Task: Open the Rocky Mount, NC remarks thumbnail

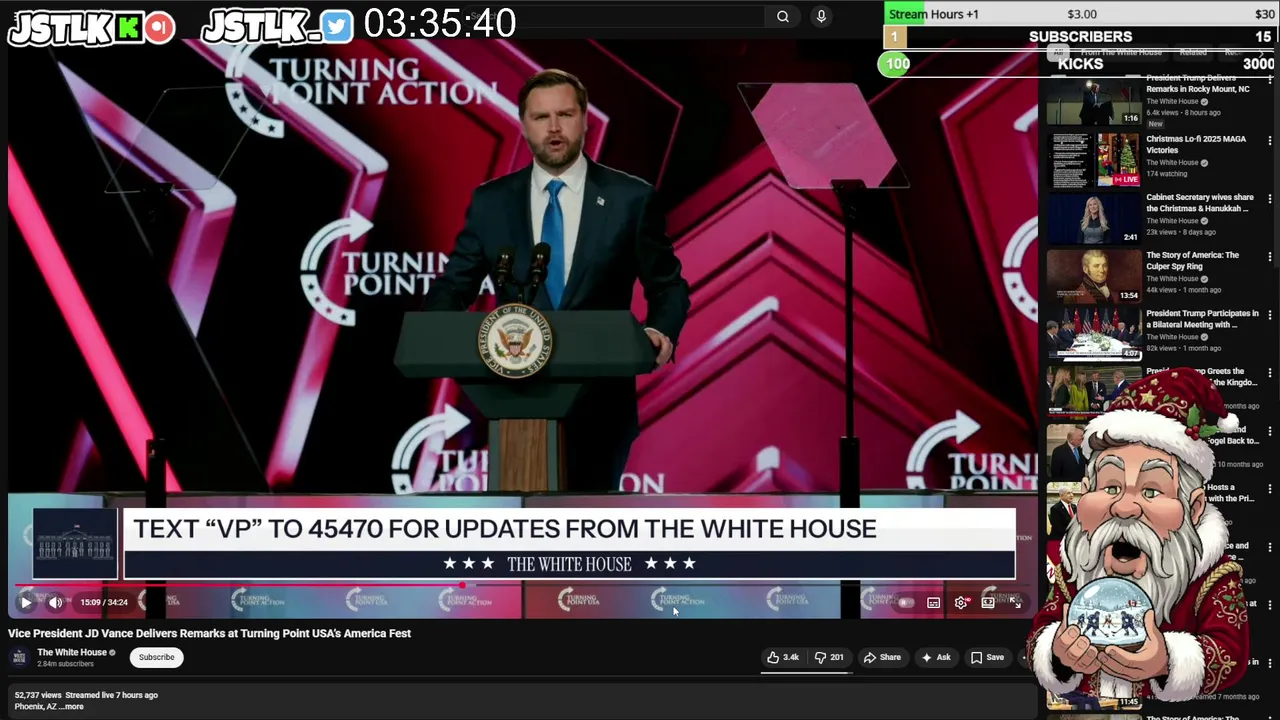Action: [x=1094, y=100]
